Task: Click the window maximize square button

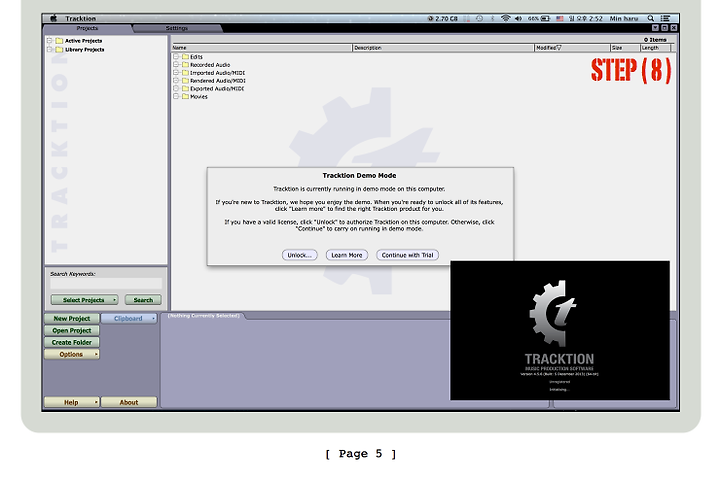Action: click(x=664, y=28)
